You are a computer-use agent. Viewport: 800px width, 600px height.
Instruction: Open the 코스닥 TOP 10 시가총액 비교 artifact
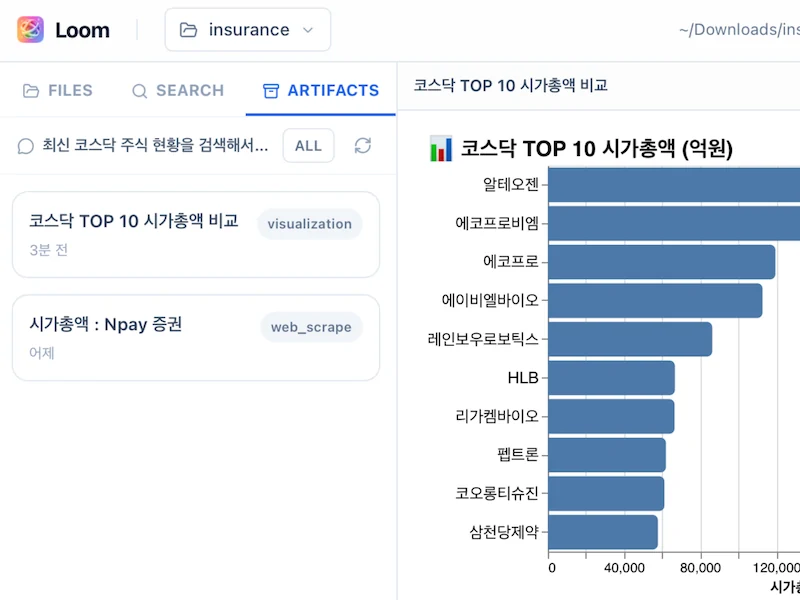(134, 222)
